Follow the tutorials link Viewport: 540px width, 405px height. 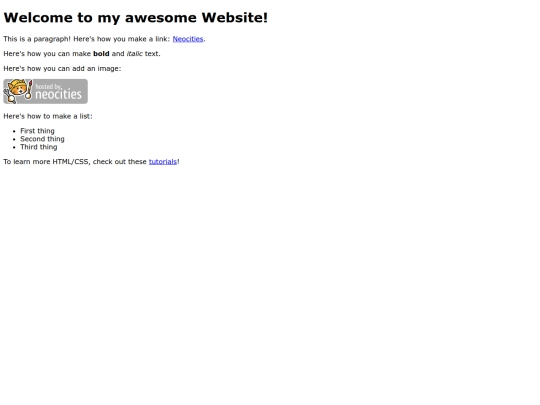tap(163, 162)
